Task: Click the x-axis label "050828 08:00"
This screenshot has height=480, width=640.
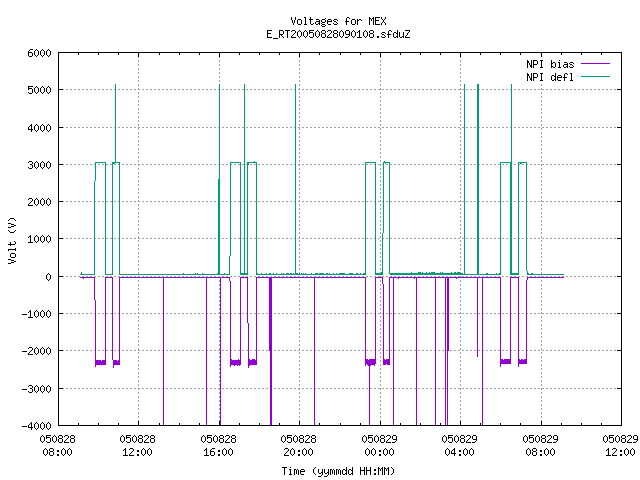Action: [x=58, y=446]
